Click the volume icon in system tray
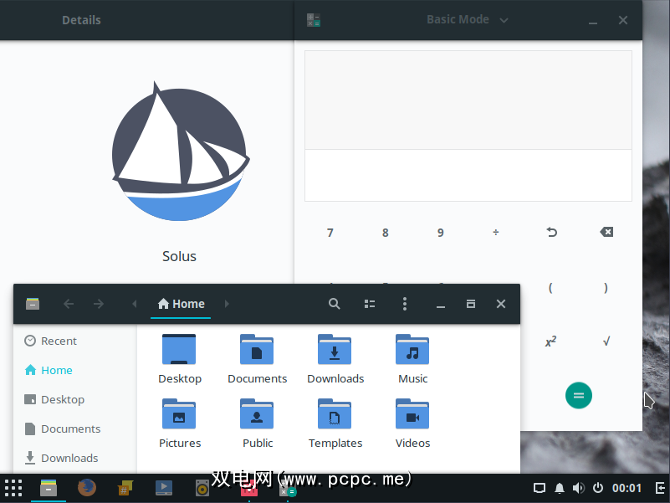The height and width of the screenshot is (503, 670). pos(578,488)
